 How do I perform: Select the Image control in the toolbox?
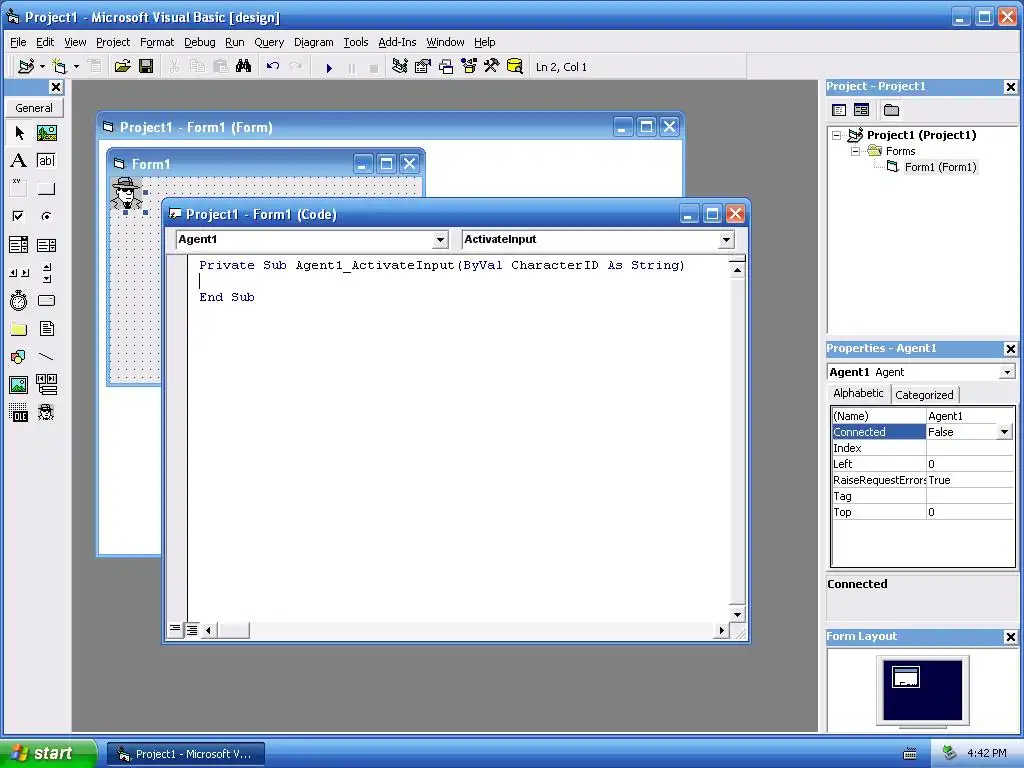point(19,385)
